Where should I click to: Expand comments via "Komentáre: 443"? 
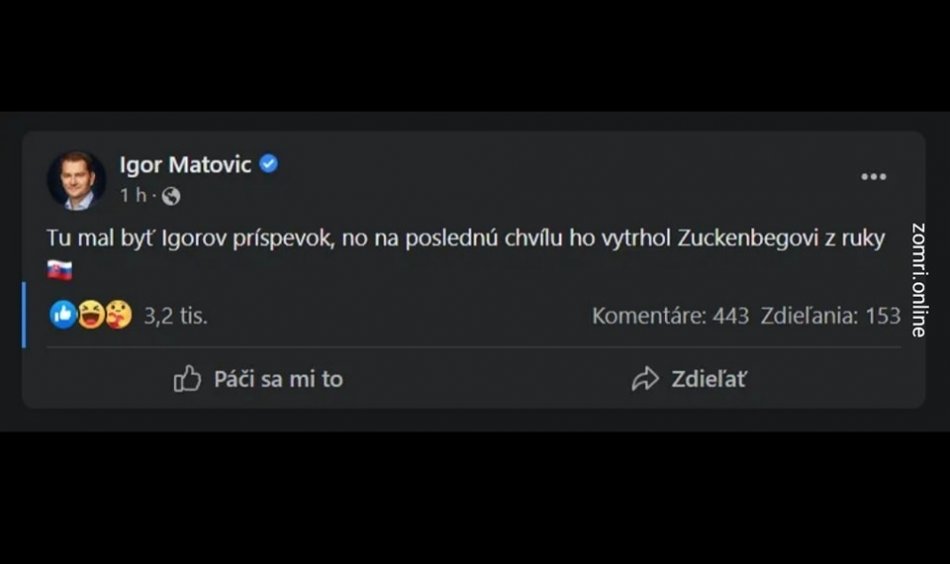coord(670,316)
